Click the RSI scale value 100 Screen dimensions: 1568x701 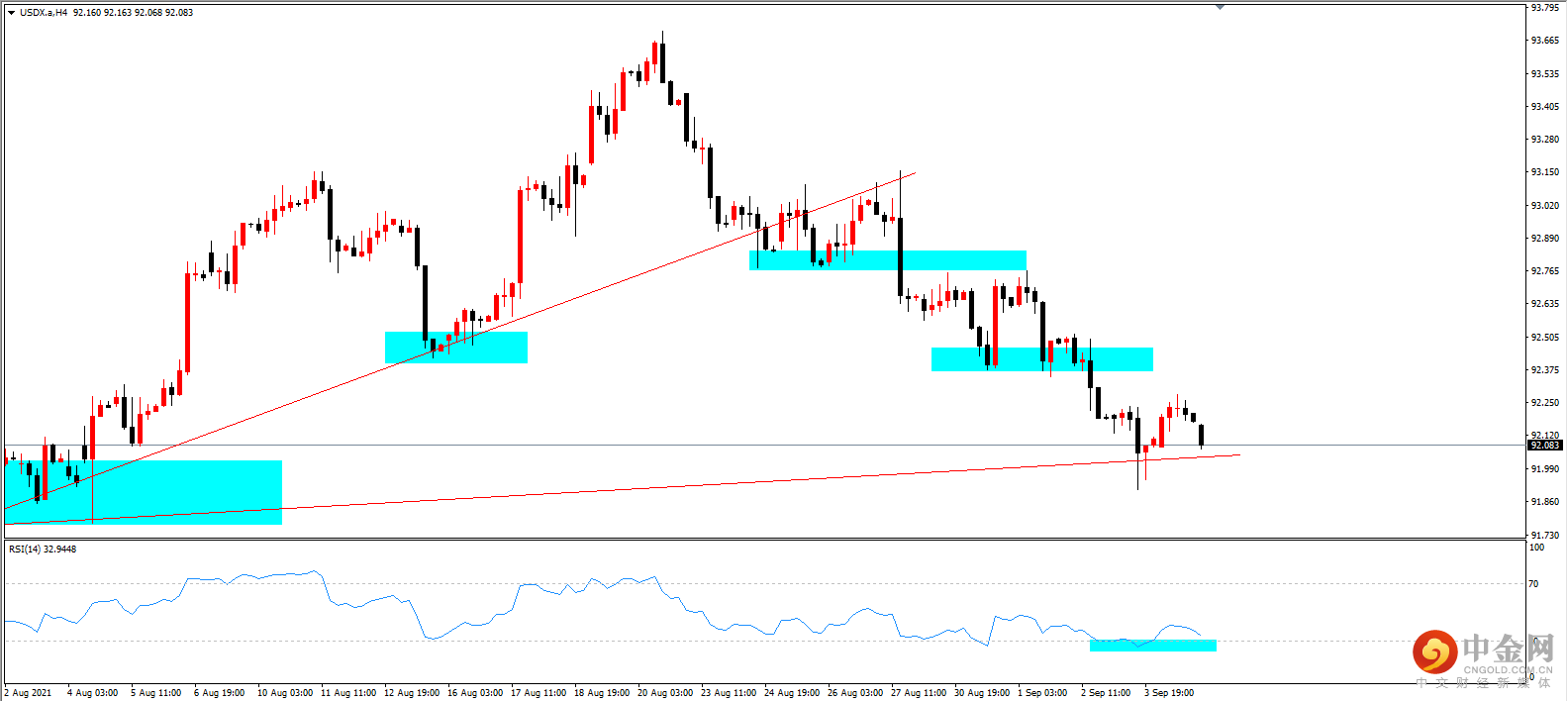point(1536,547)
